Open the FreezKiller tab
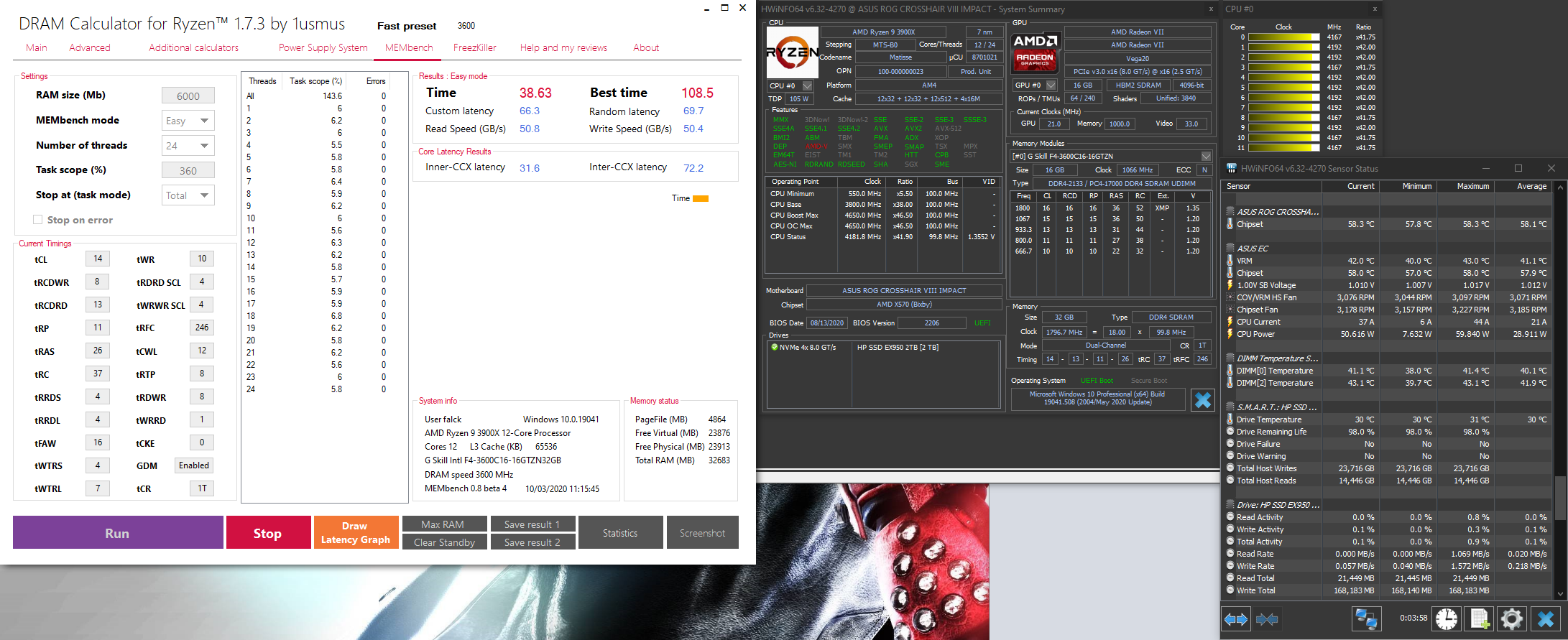Viewport: 1568px width, 640px height. point(475,48)
